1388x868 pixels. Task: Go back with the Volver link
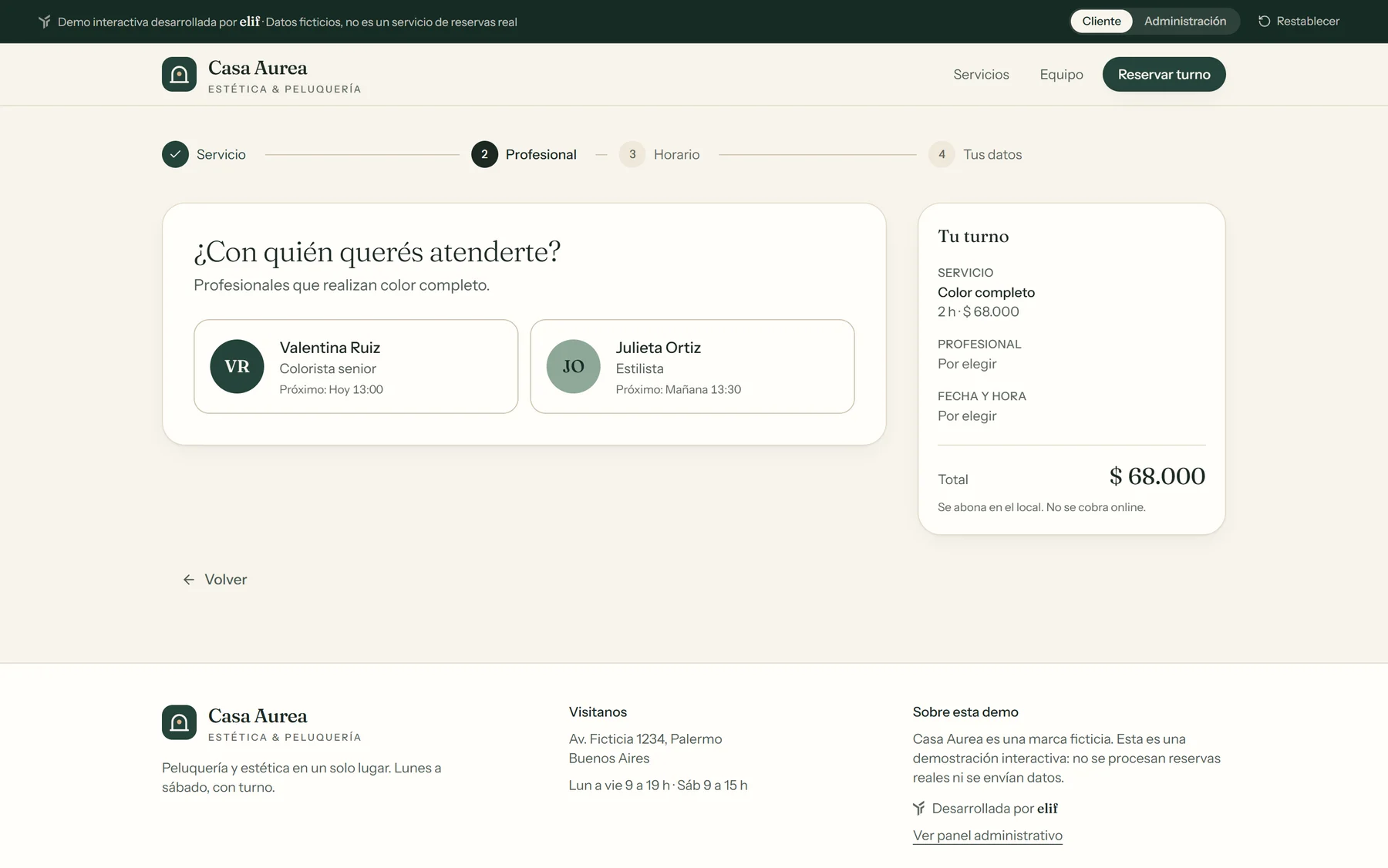click(215, 580)
